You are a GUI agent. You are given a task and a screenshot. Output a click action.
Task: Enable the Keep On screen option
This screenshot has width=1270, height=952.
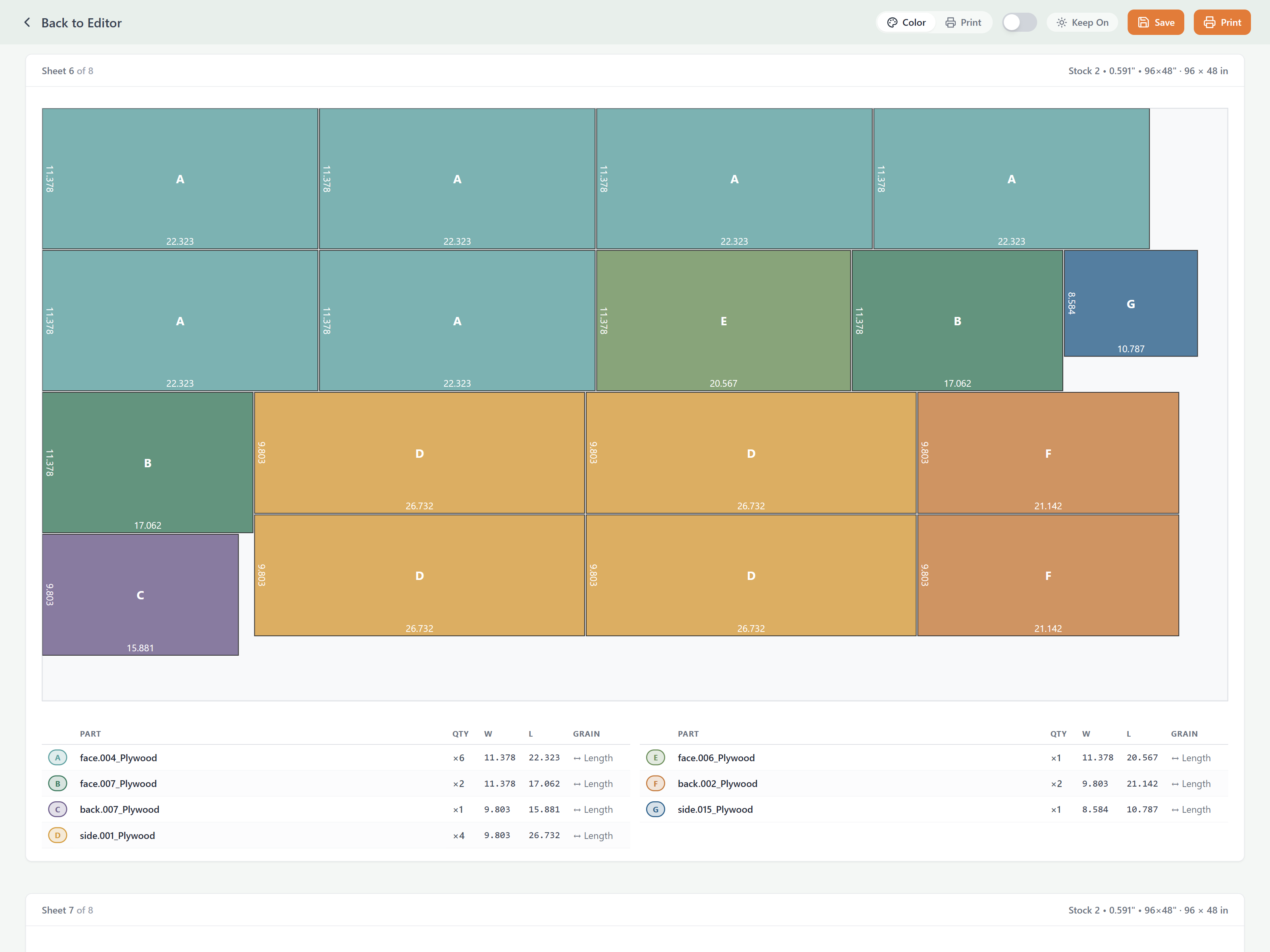pos(1082,22)
